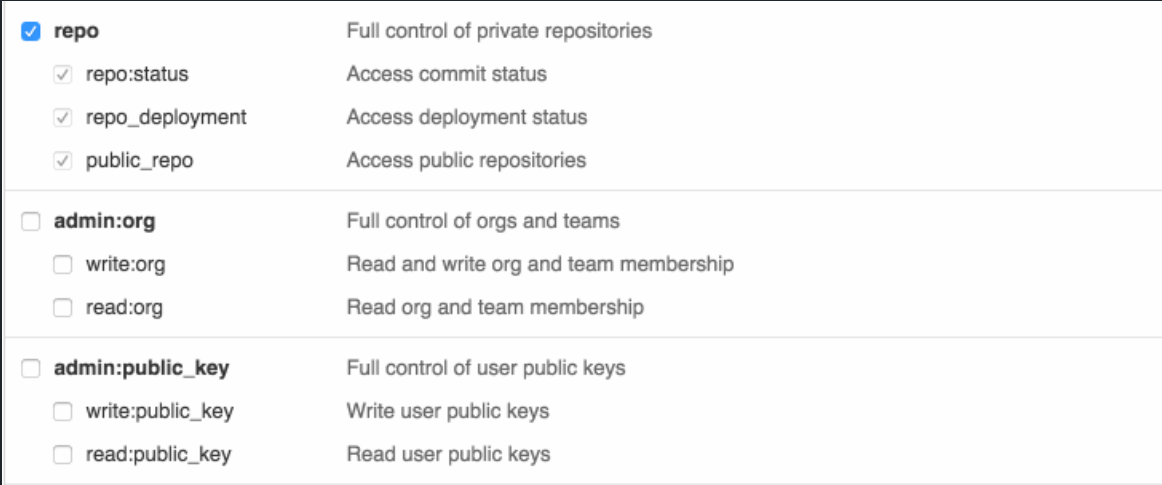1162x485 pixels.
Task: Check the write:public_key permission box
Action: tap(63, 411)
